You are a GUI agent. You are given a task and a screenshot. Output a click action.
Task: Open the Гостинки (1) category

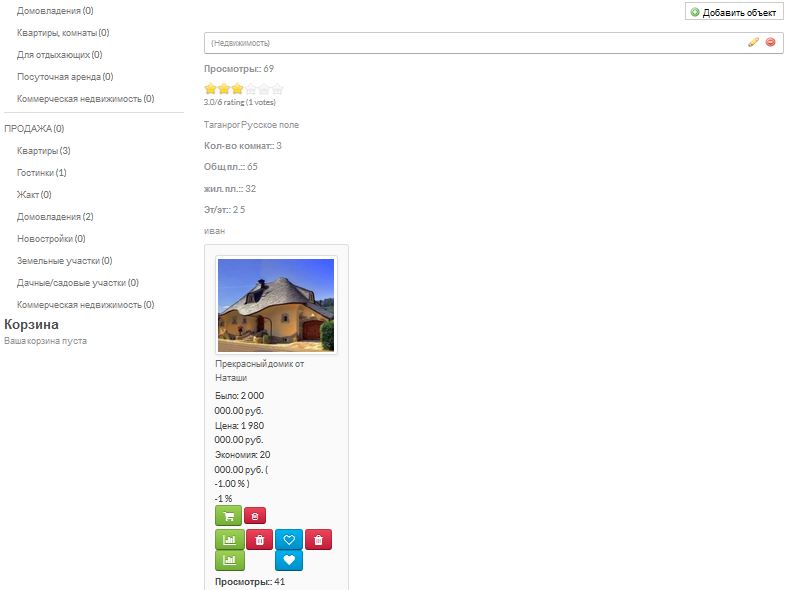click(x=41, y=173)
